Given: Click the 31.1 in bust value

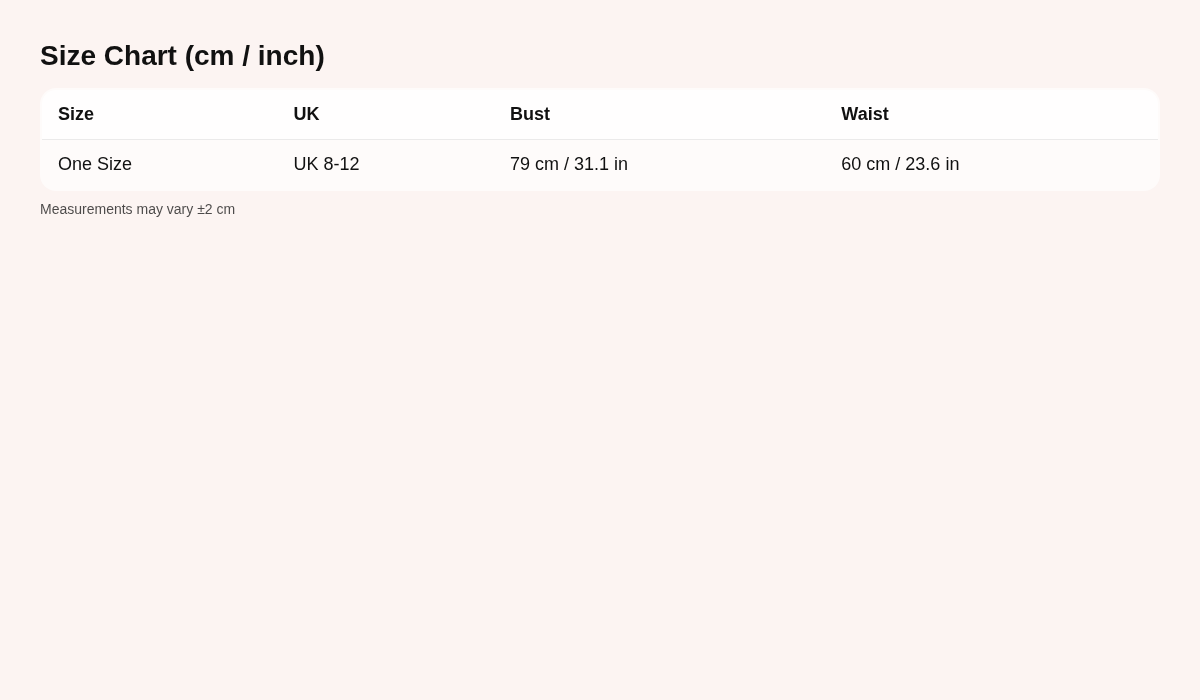Looking at the screenshot, I should (601, 164).
